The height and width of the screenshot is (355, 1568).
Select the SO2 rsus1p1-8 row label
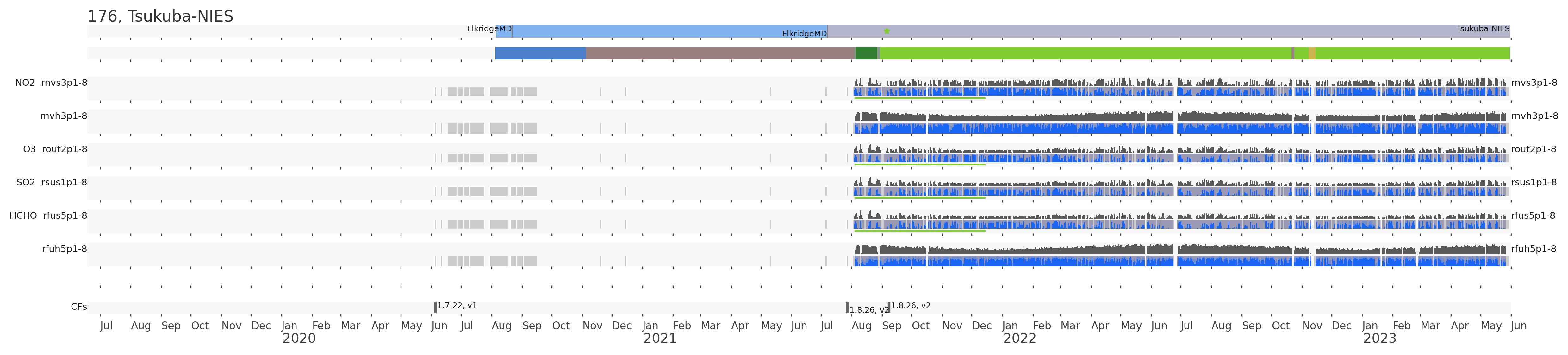[x=52, y=183]
